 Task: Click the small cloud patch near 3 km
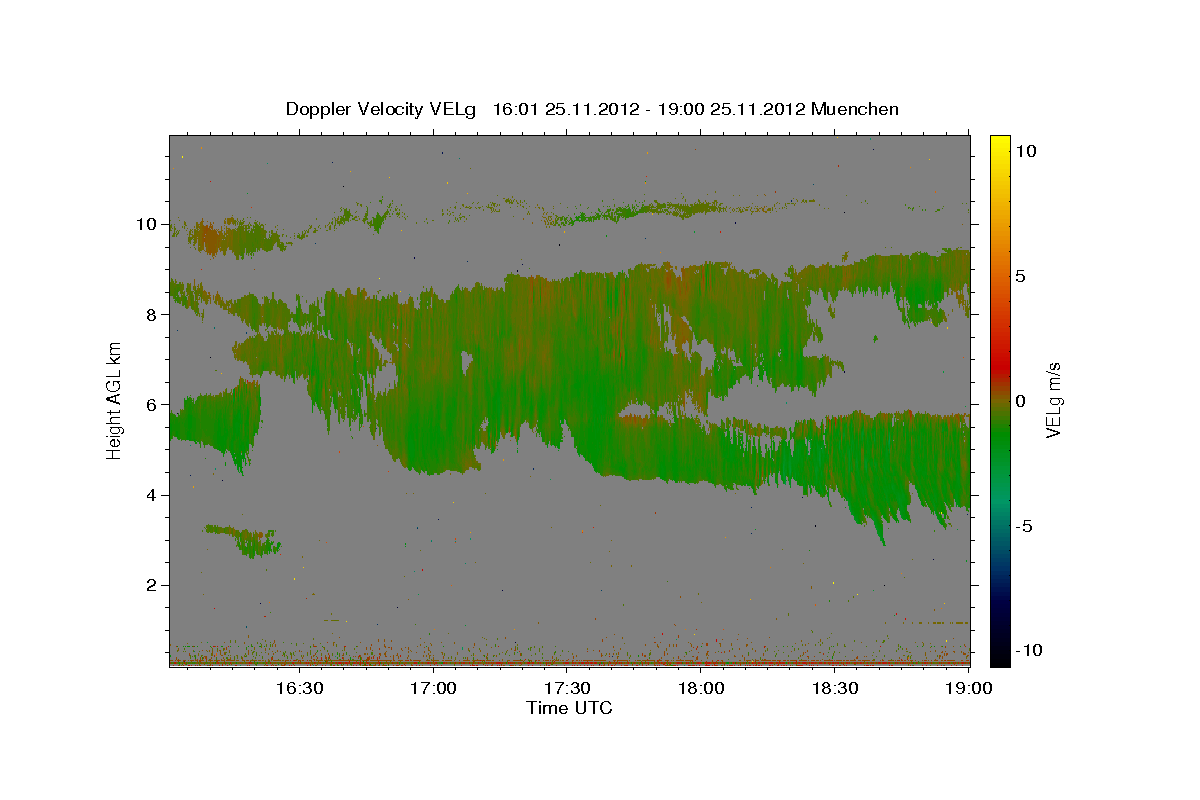pyautogui.click(x=244, y=540)
